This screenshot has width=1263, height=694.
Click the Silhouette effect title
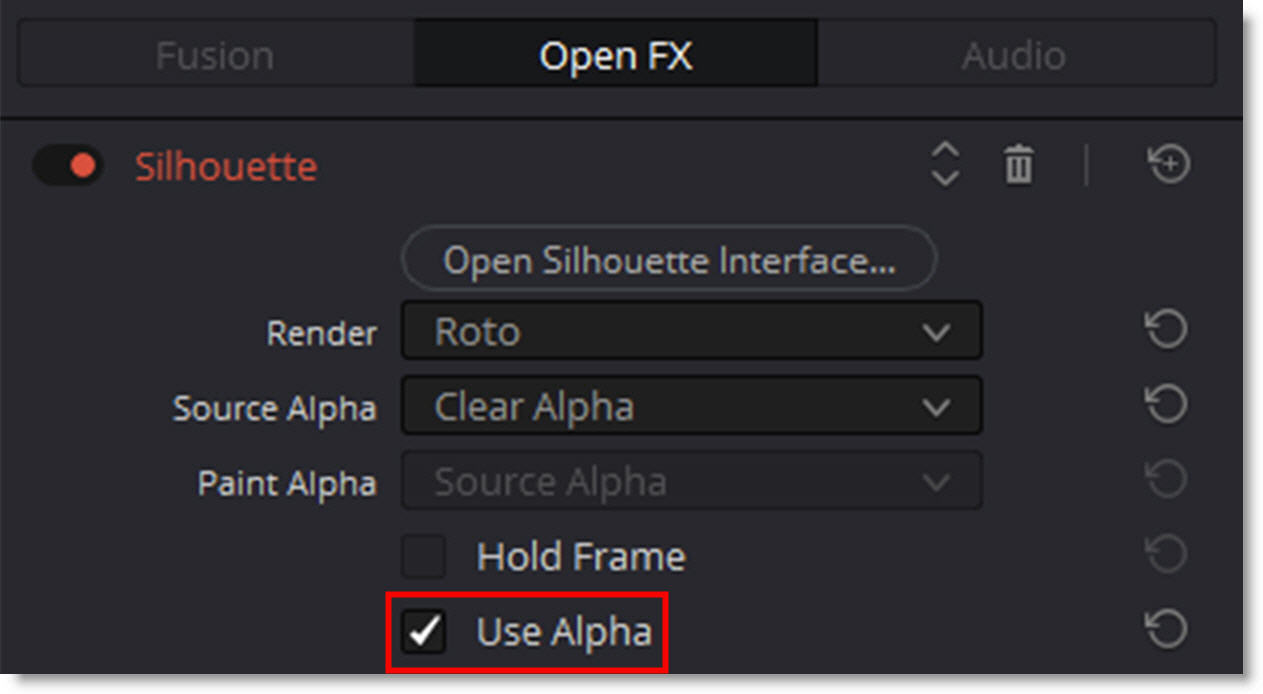pos(226,166)
